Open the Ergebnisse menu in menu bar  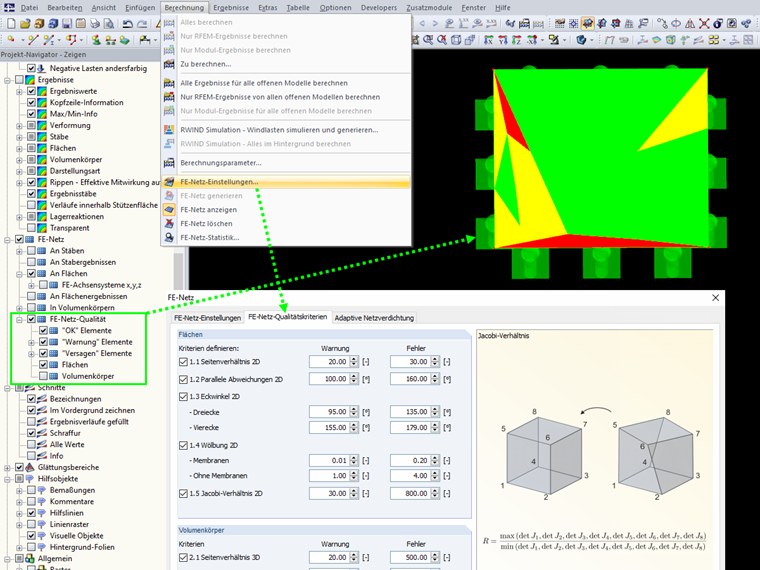[231, 7]
